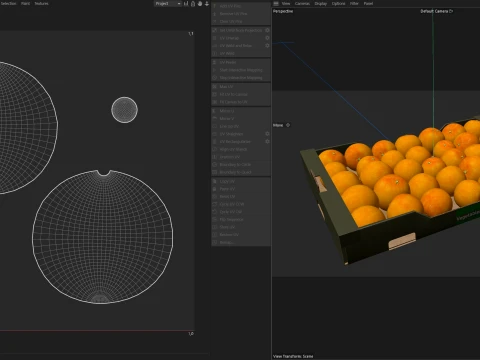
Task: Choose Remap... entry
Action: [241, 242]
